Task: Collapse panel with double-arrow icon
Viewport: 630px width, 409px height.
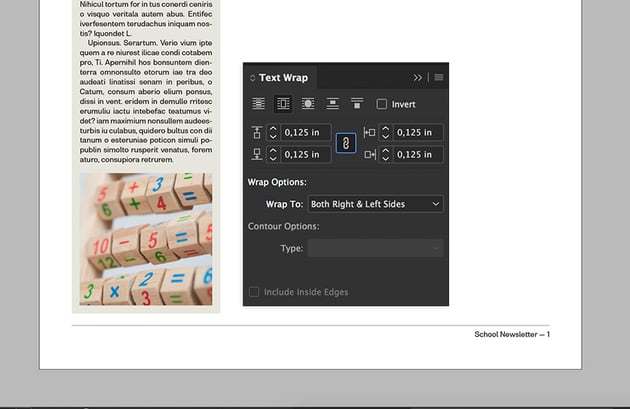Action: (418, 78)
